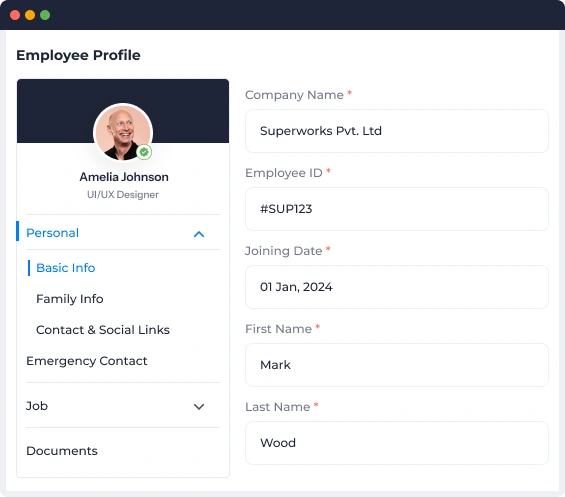The image size is (565, 497).
Task: Open the Basic Info tab
Action: [x=66, y=268]
